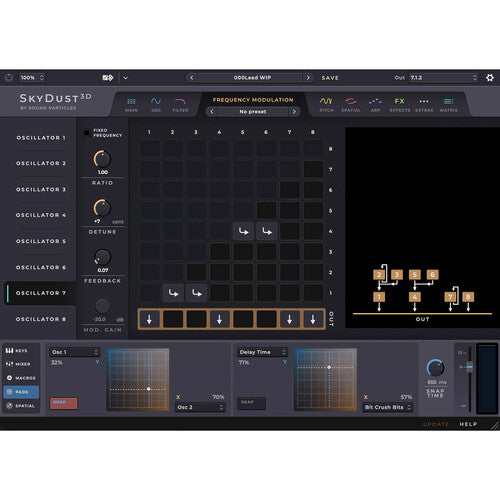Click the Feedback knob
Image resolution: width=500 pixels, height=500 pixels.
pos(102,257)
